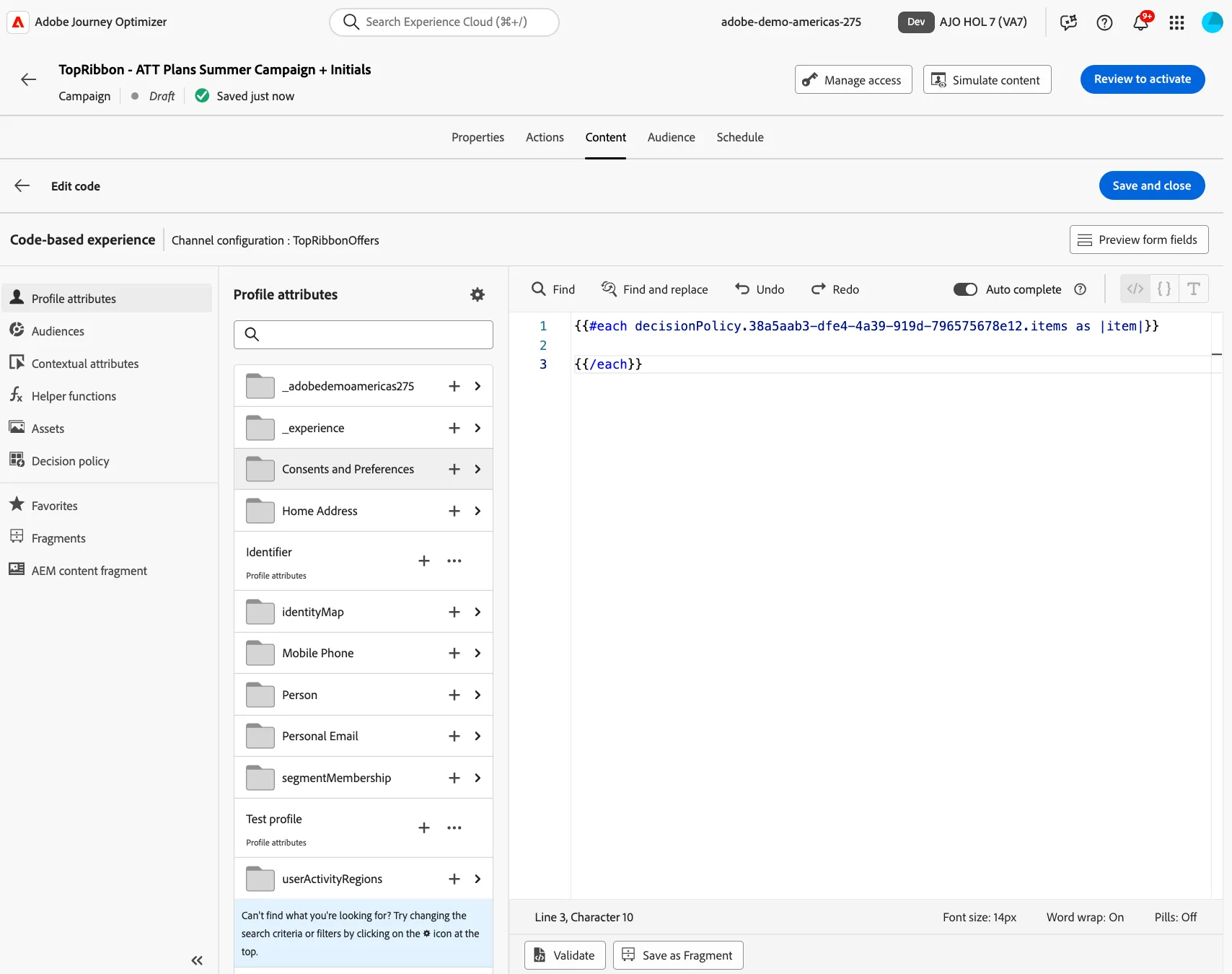Open the help question mark icon
This screenshot has width=1232, height=974.
(1104, 22)
